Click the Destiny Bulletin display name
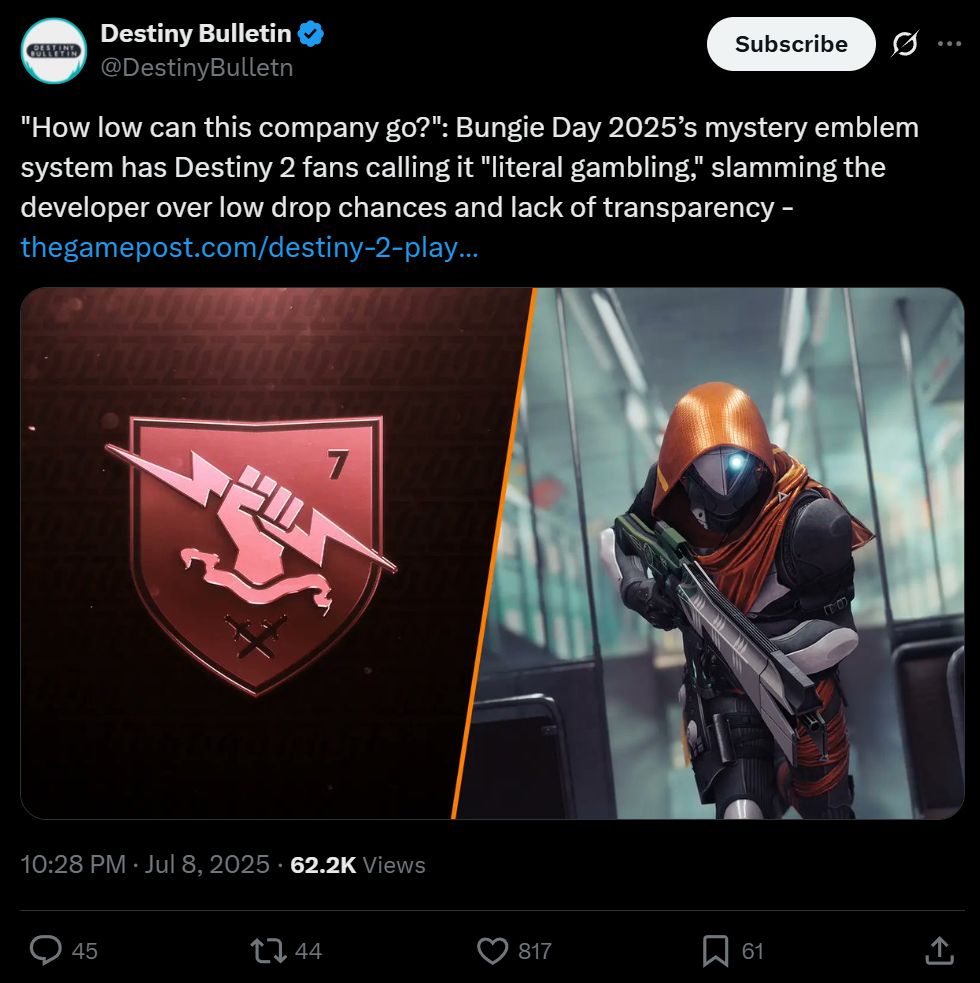This screenshot has height=983, width=980. (x=196, y=34)
